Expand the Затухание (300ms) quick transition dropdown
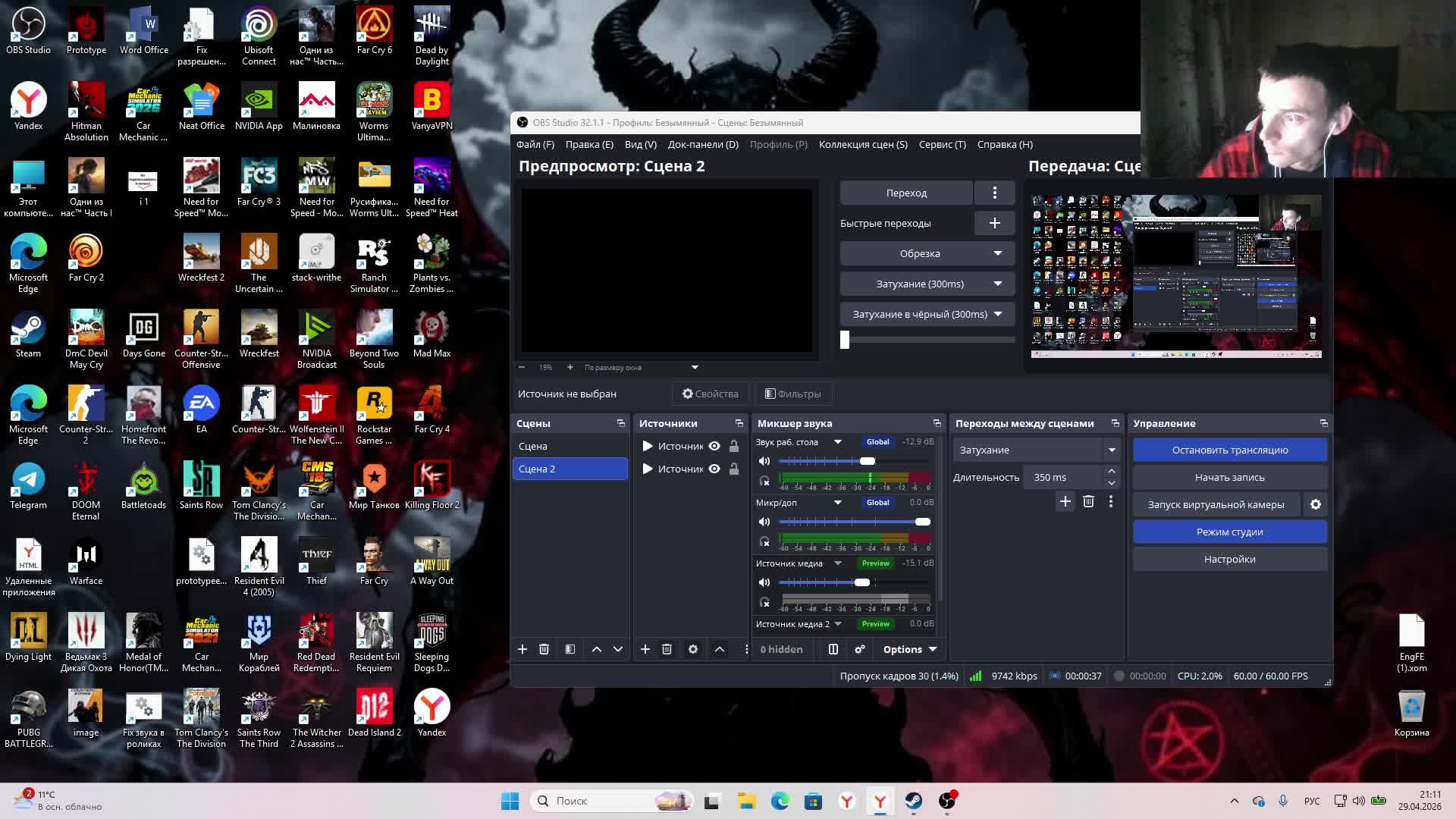This screenshot has height=819, width=1456. [x=997, y=284]
